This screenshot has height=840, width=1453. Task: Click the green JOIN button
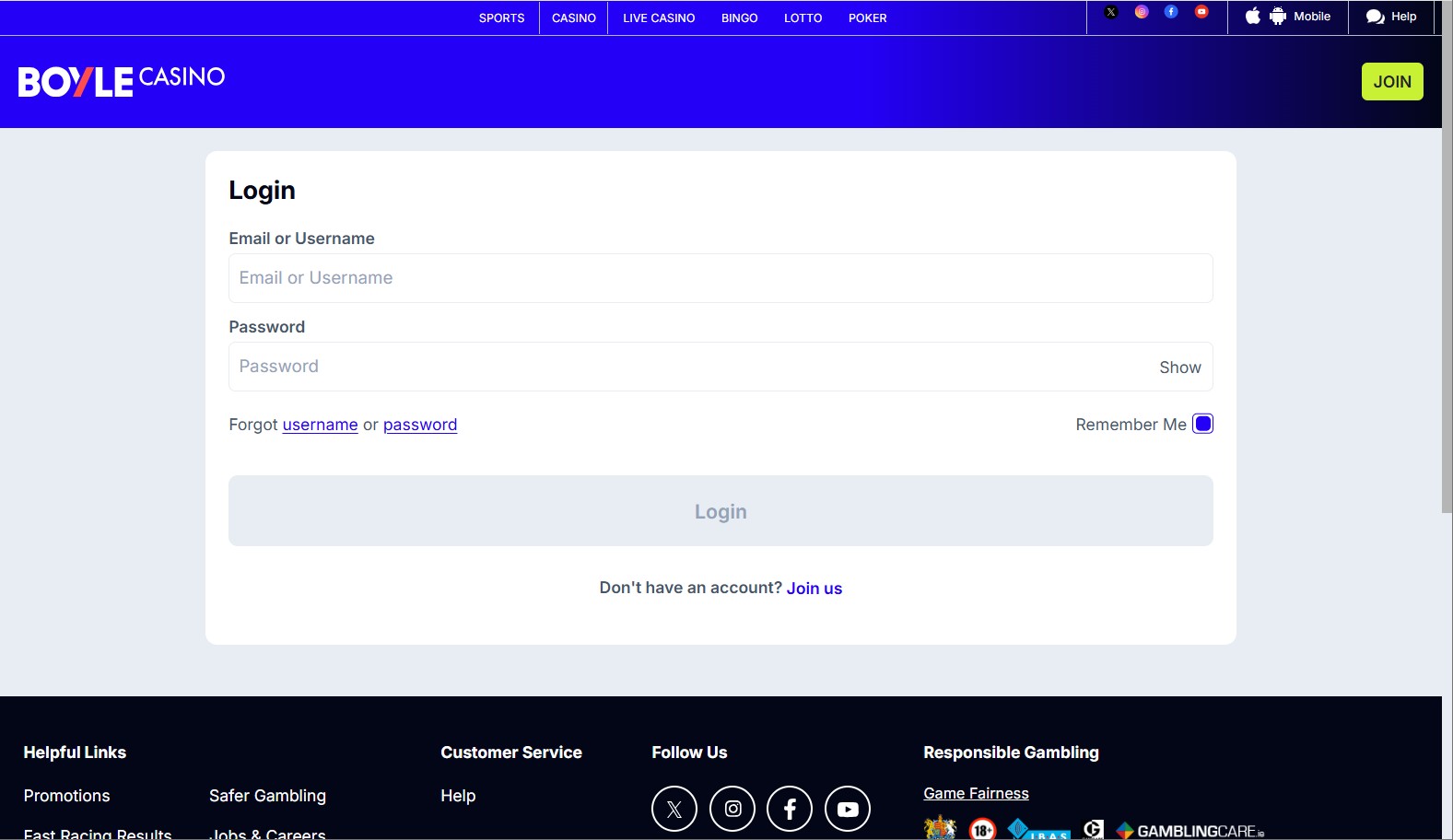coord(1392,81)
